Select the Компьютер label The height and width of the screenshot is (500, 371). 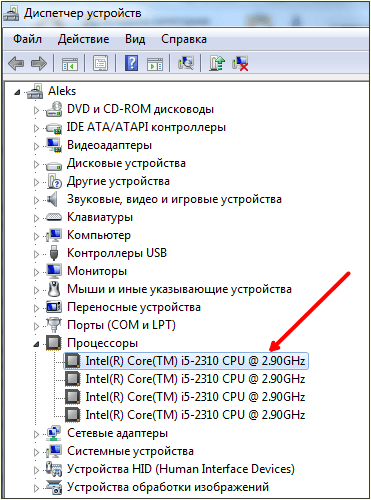99,235
